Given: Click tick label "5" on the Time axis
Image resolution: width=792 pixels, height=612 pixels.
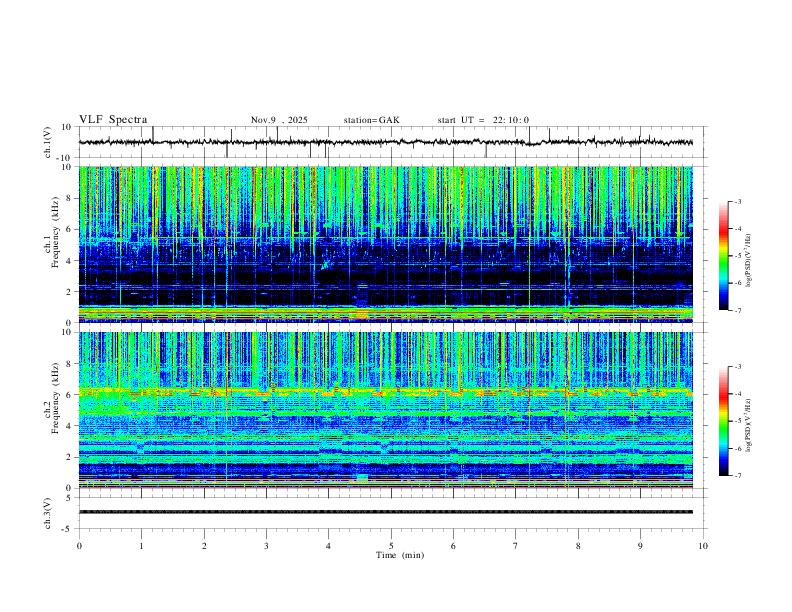Looking at the screenshot, I should (391, 546).
